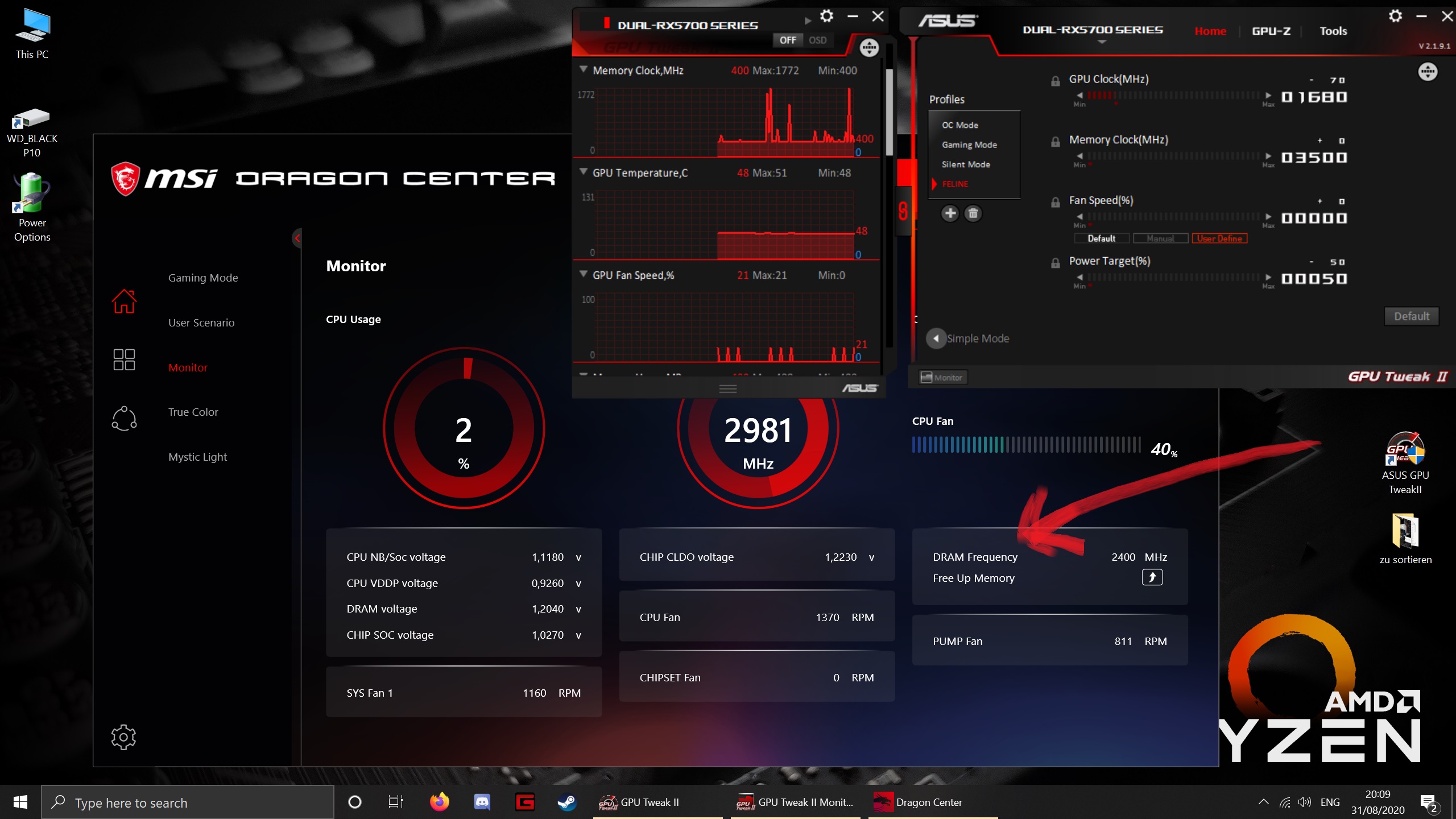Add a new GPU Tweak profile
Image resolution: width=1456 pixels, height=819 pixels.
point(950,213)
